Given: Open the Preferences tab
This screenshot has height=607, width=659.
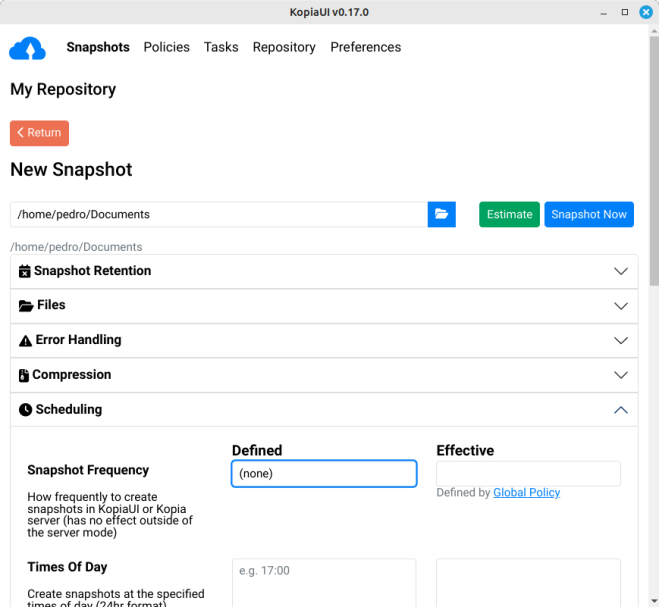Looking at the screenshot, I should (x=366, y=47).
